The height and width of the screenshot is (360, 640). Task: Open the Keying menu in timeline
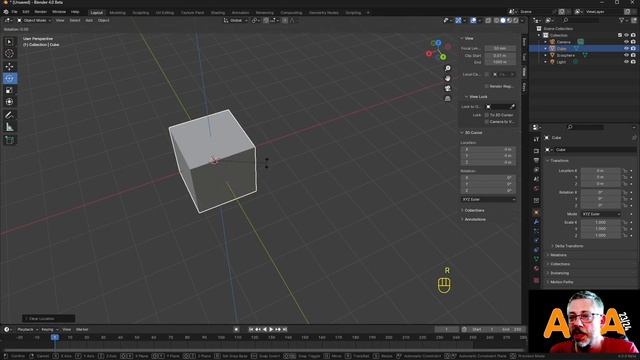pos(49,329)
